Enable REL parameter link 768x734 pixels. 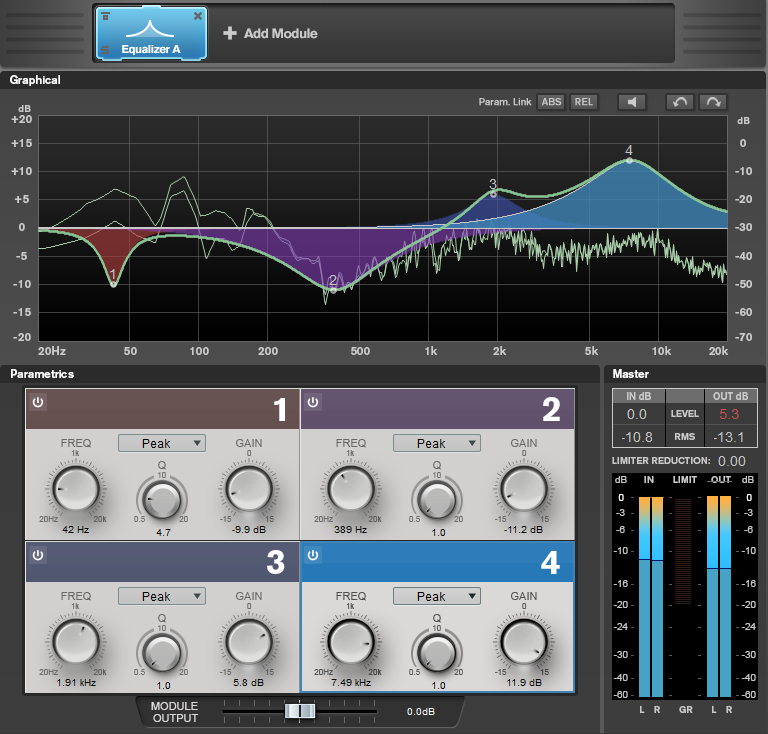pos(583,102)
